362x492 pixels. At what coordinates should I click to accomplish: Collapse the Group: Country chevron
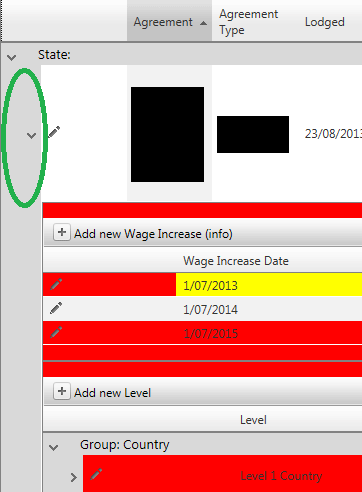[54, 447]
